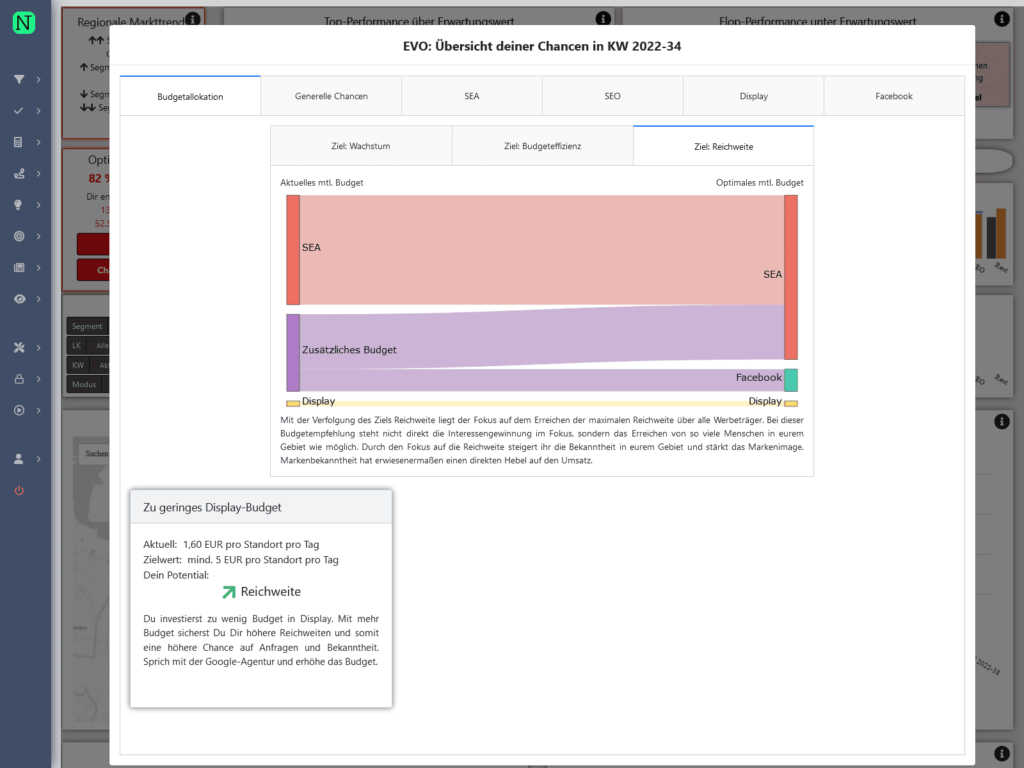Screen dimensions: 1024x768
Task: Click the red power logout icon
Action: tap(18, 490)
